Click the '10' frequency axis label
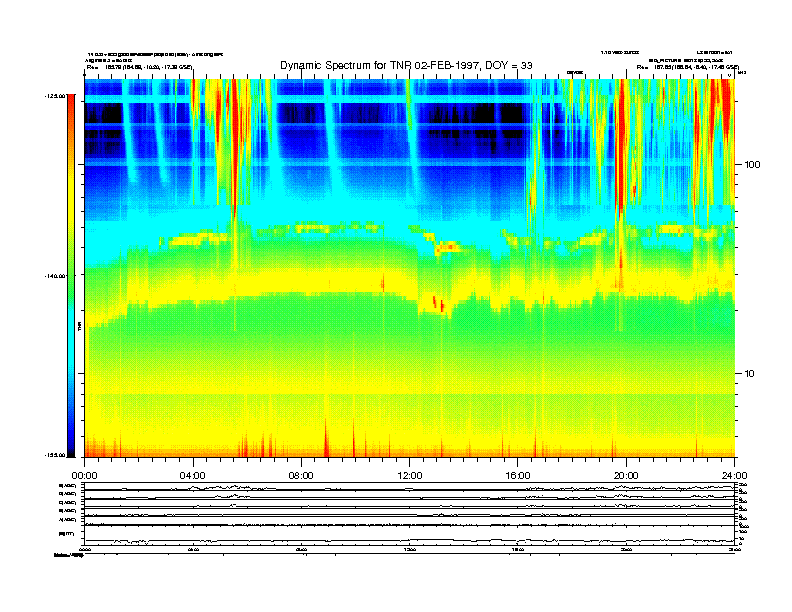This screenshot has width=792, height=612. click(750, 374)
